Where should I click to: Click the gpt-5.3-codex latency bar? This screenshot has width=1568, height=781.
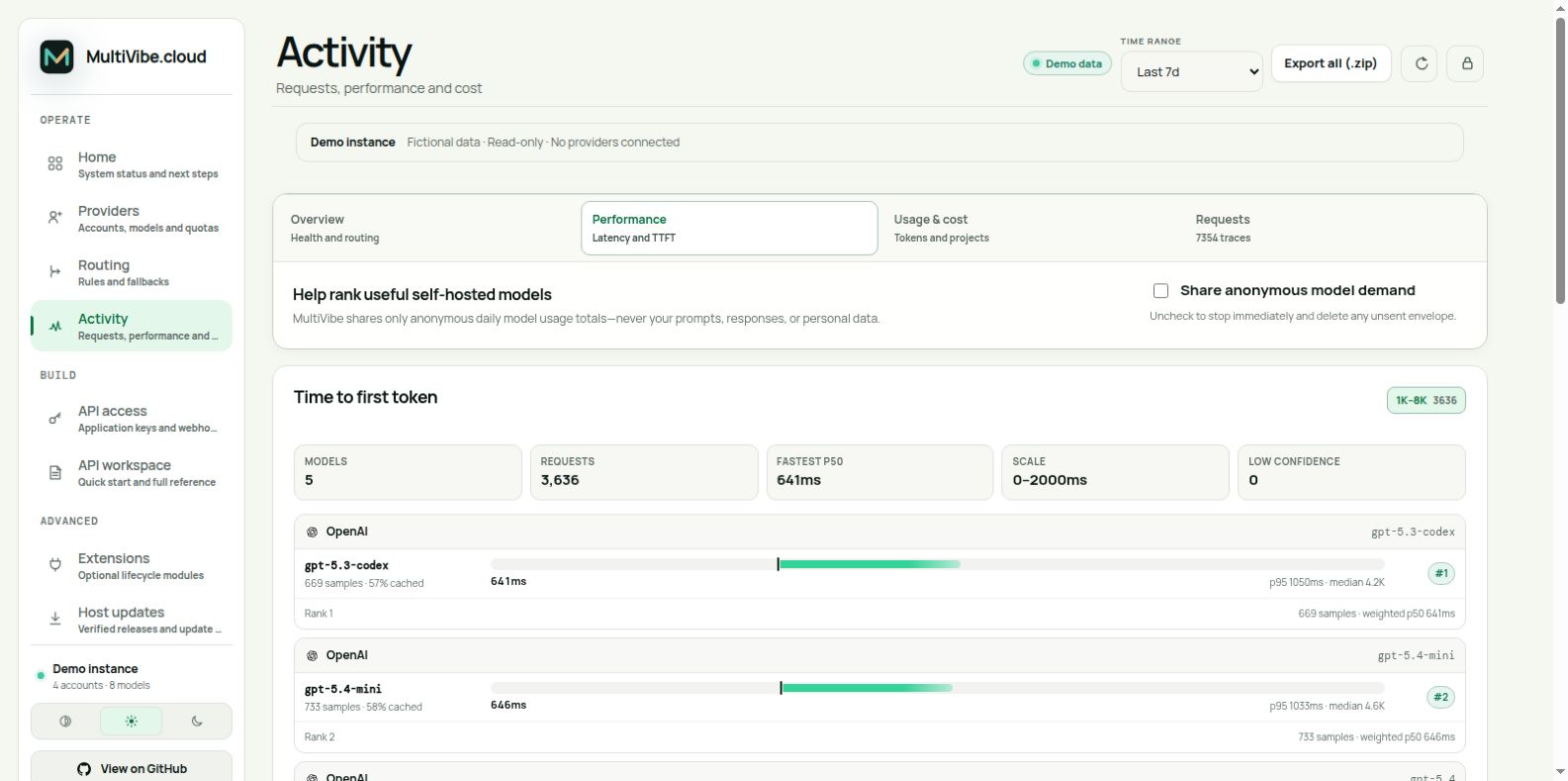point(937,564)
